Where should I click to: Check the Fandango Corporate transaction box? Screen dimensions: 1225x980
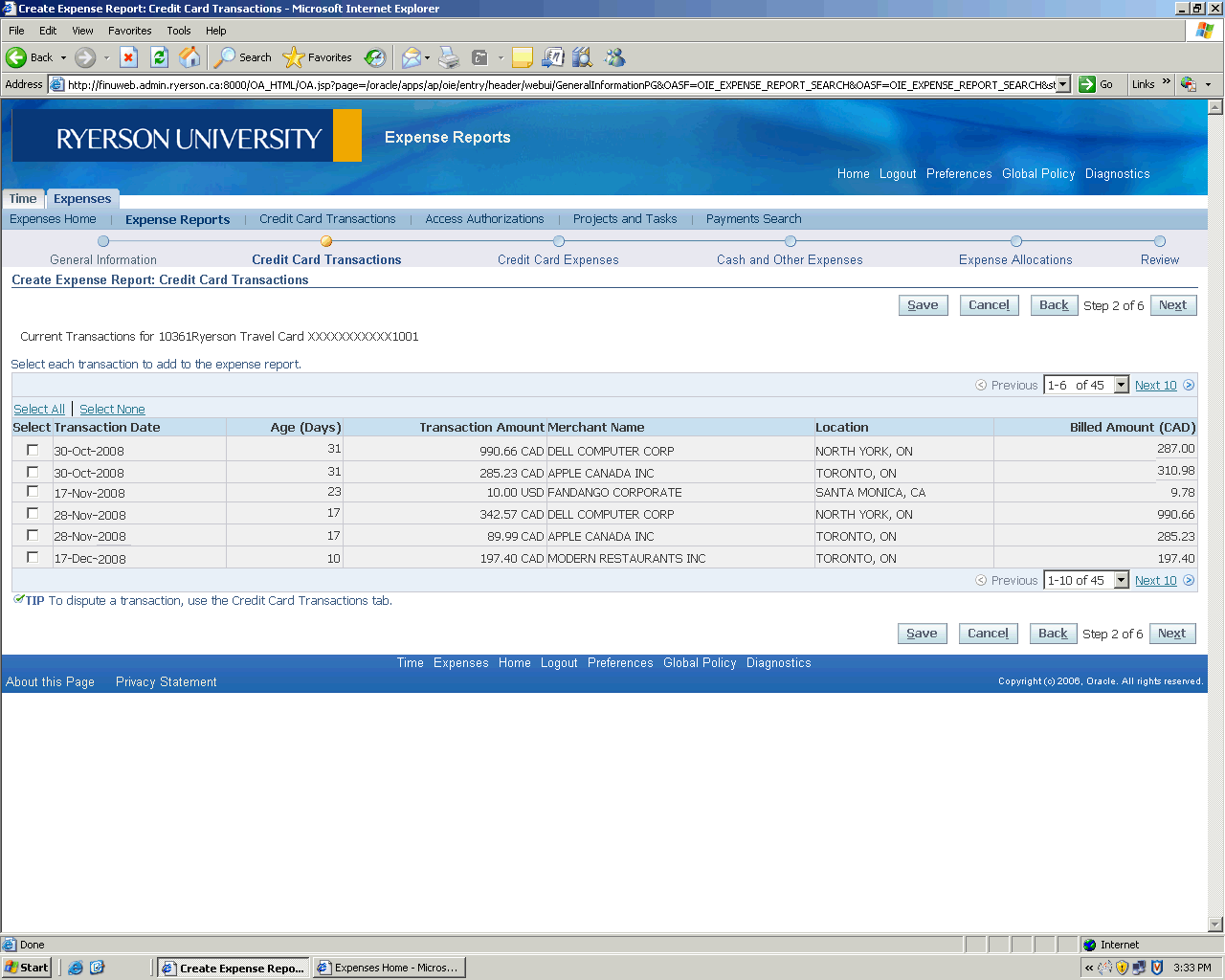[x=33, y=492]
